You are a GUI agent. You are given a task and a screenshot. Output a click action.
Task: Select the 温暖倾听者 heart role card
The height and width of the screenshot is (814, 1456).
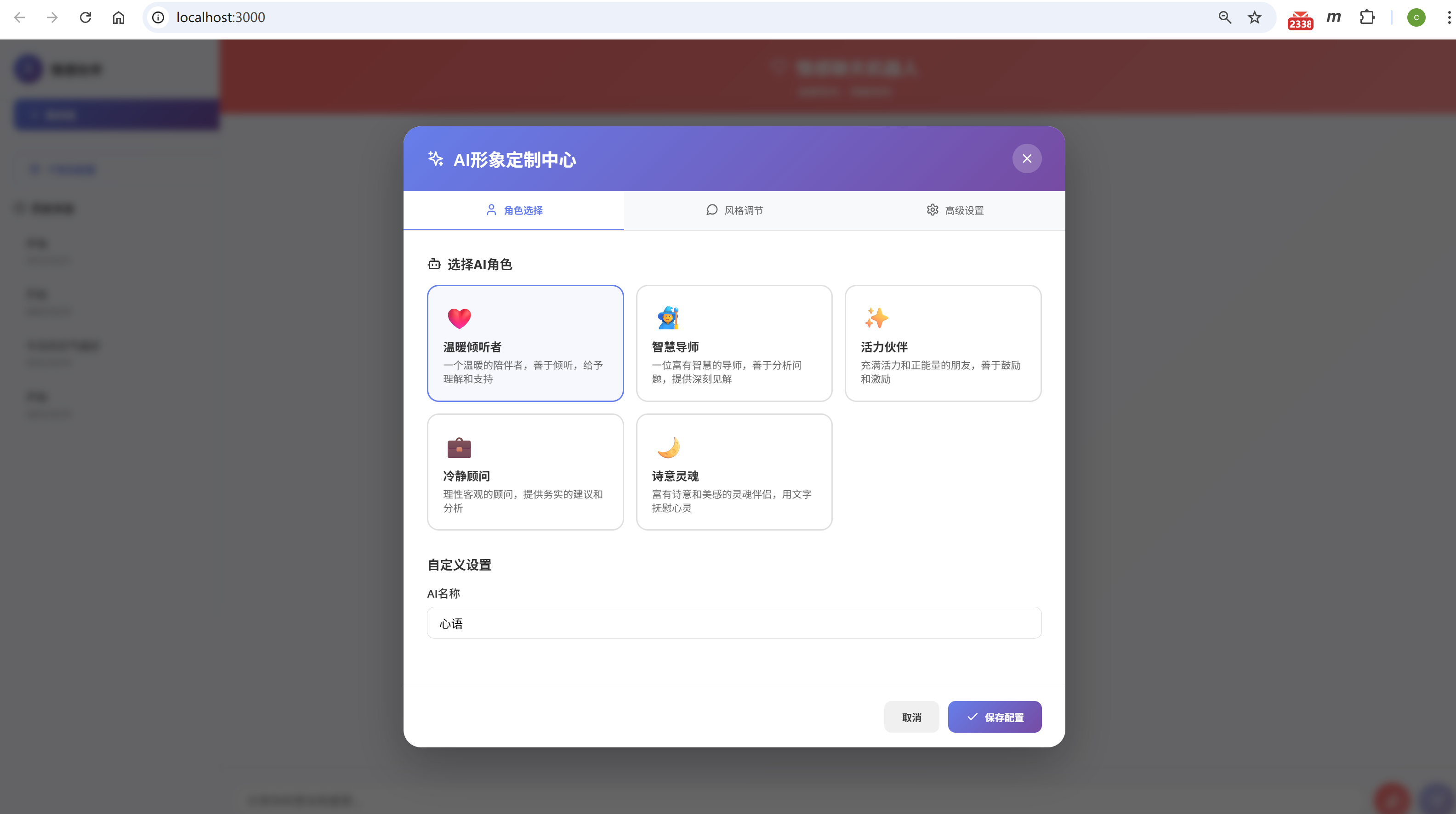tap(525, 343)
